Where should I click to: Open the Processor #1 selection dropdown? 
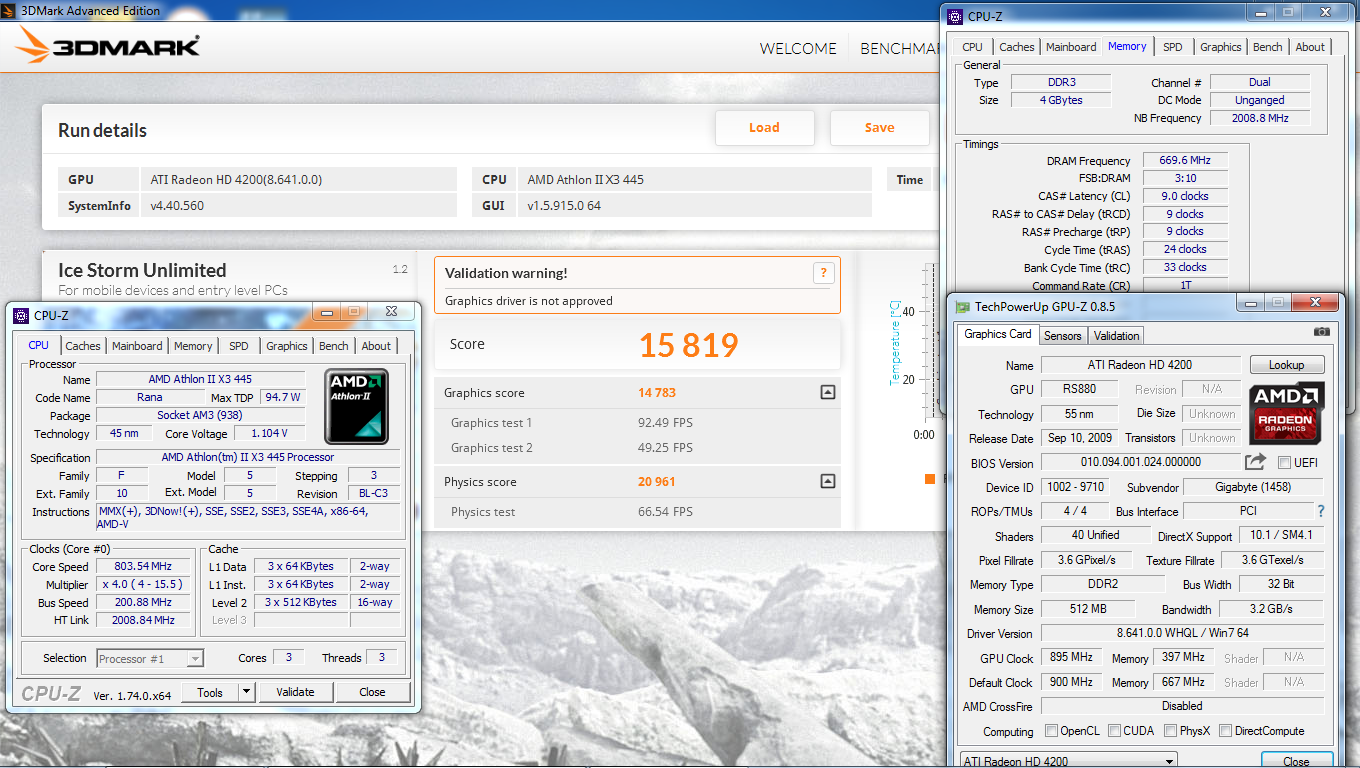[x=195, y=658]
